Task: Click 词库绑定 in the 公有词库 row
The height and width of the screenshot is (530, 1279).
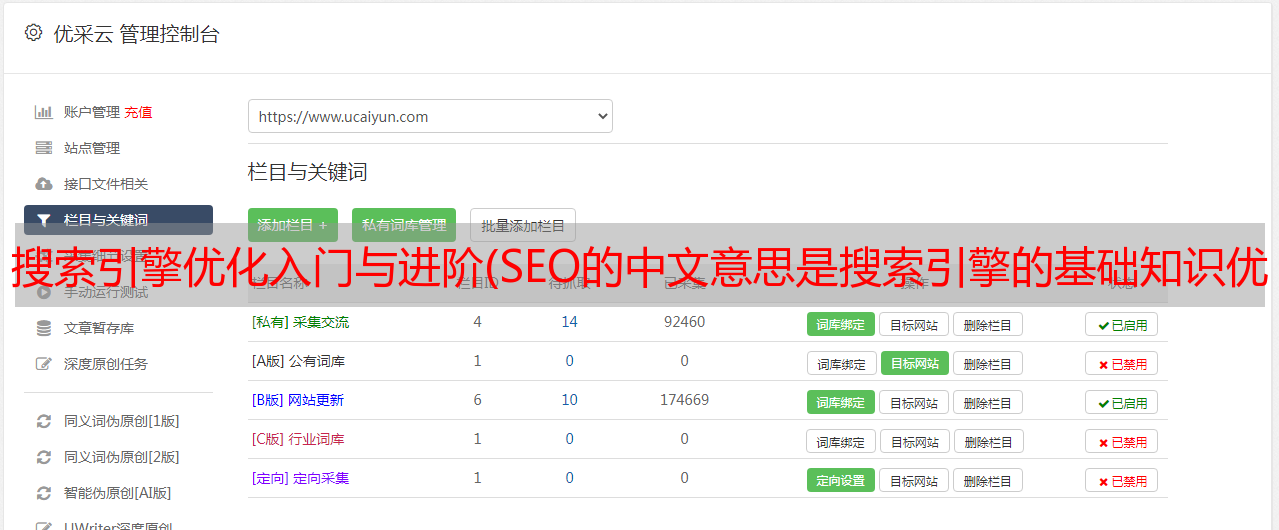Action: click(x=842, y=363)
